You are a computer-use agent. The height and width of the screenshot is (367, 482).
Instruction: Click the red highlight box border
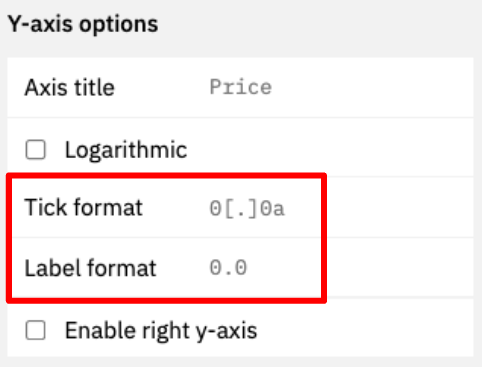coord(167,175)
